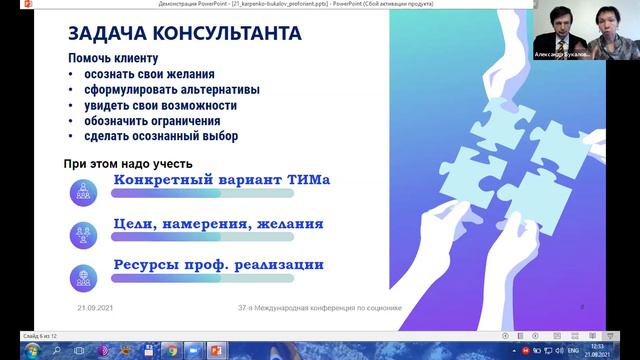Go to previous slide in status bar
Viewport: 640px width, 360px height.
[505, 336]
